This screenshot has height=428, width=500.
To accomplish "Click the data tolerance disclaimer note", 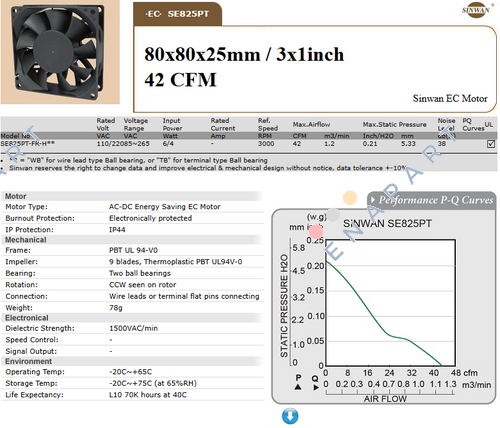I will coord(207,168).
